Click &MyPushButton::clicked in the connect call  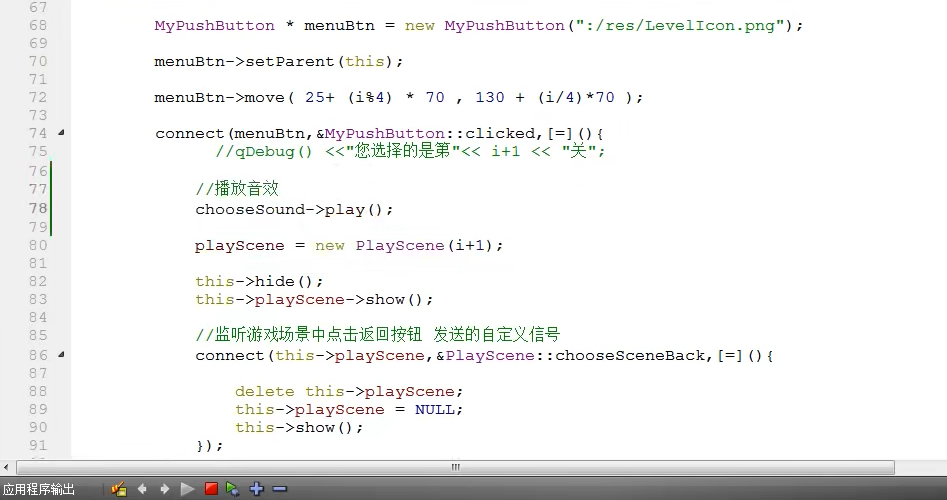pyautogui.click(x=426, y=133)
